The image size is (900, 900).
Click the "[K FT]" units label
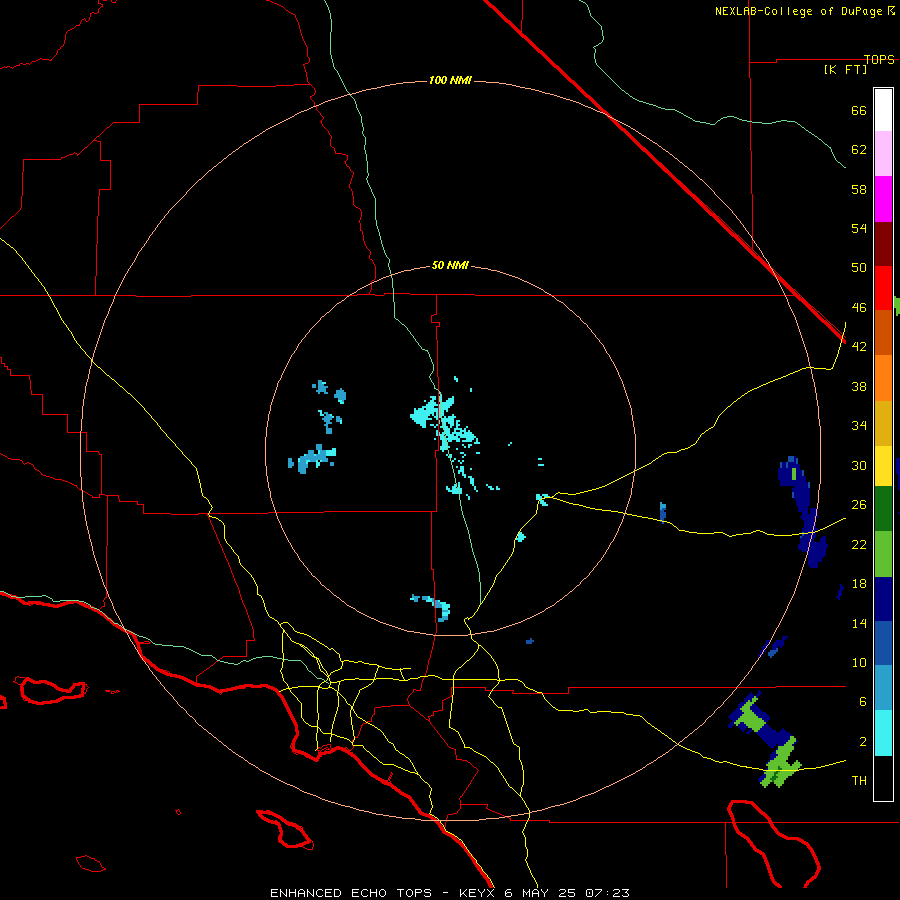(x=845, y=69)
